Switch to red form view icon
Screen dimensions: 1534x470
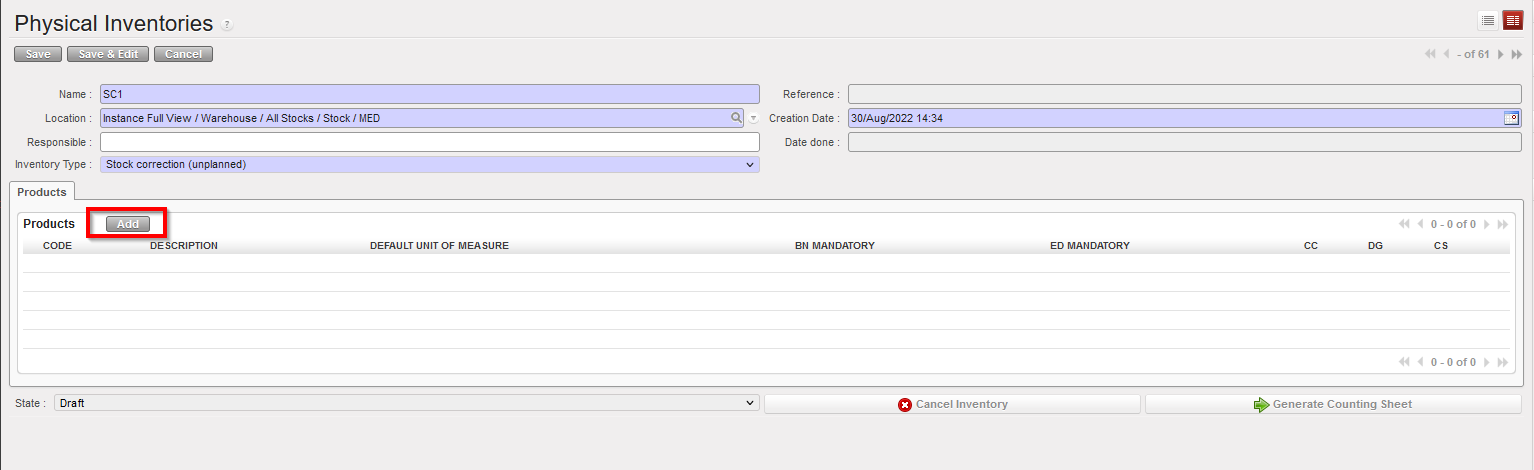(x=1512, y=21)
